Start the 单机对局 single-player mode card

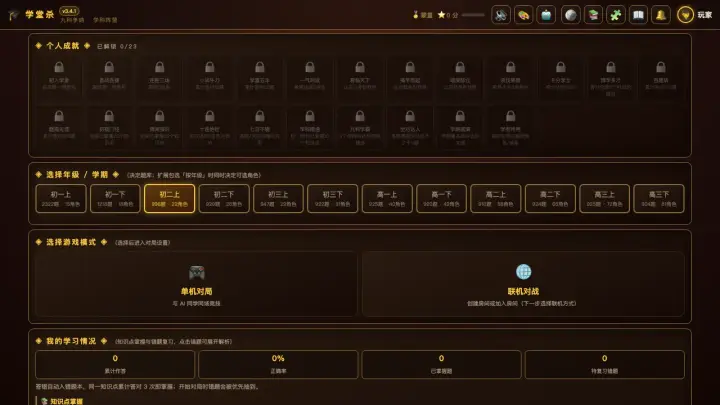[196, 284]
